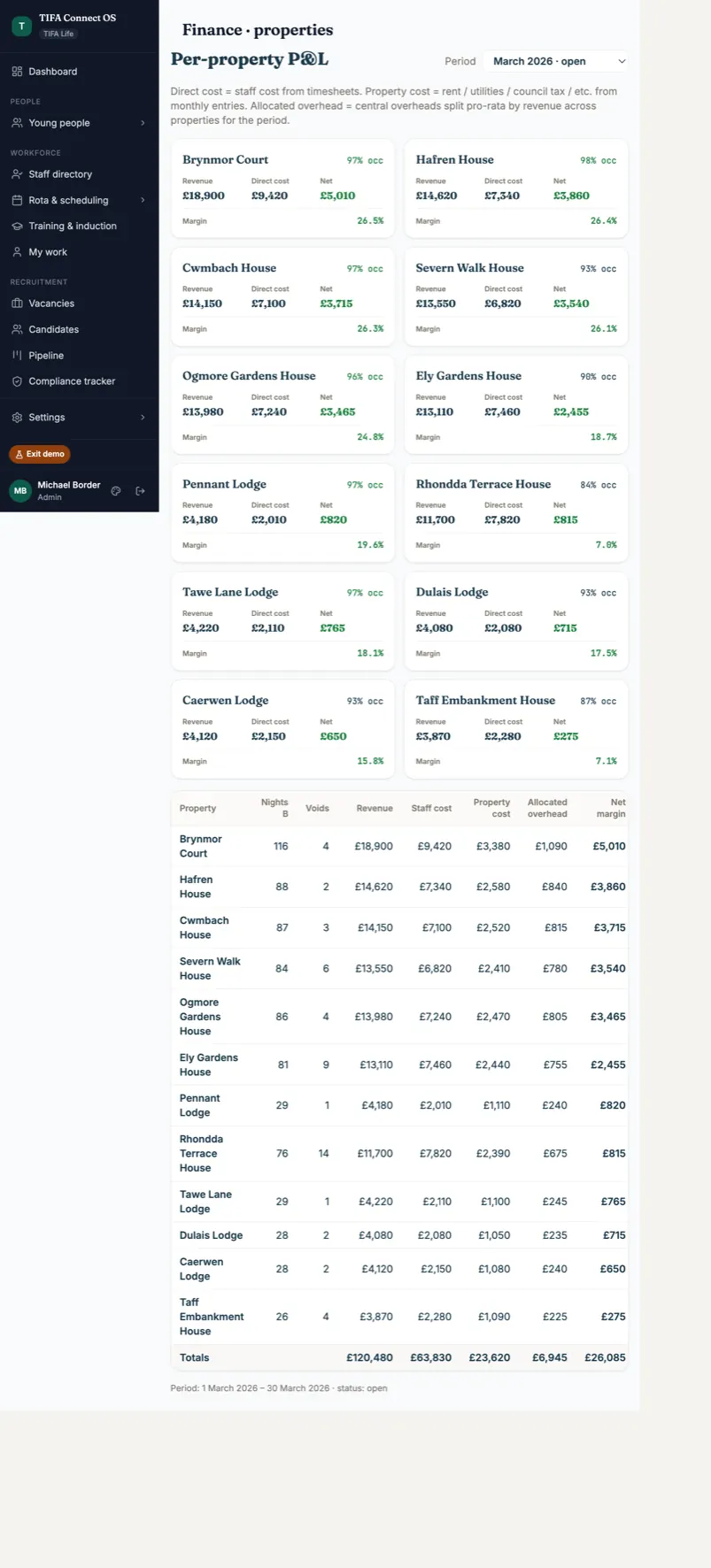Screen dimensions: 711x1568
Task: Click the Net margin column header
Action: [611, 808]
